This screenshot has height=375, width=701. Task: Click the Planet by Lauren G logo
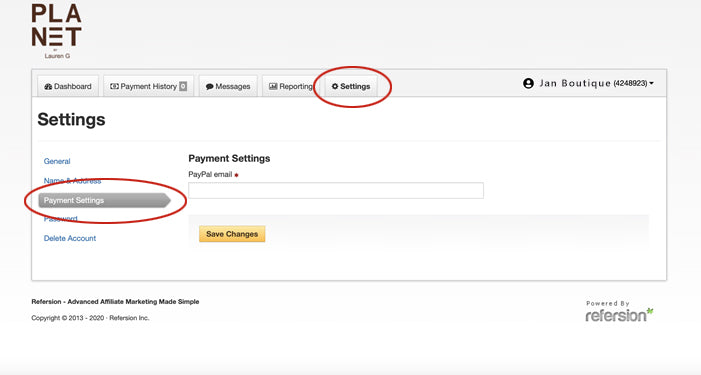[57, 31]
